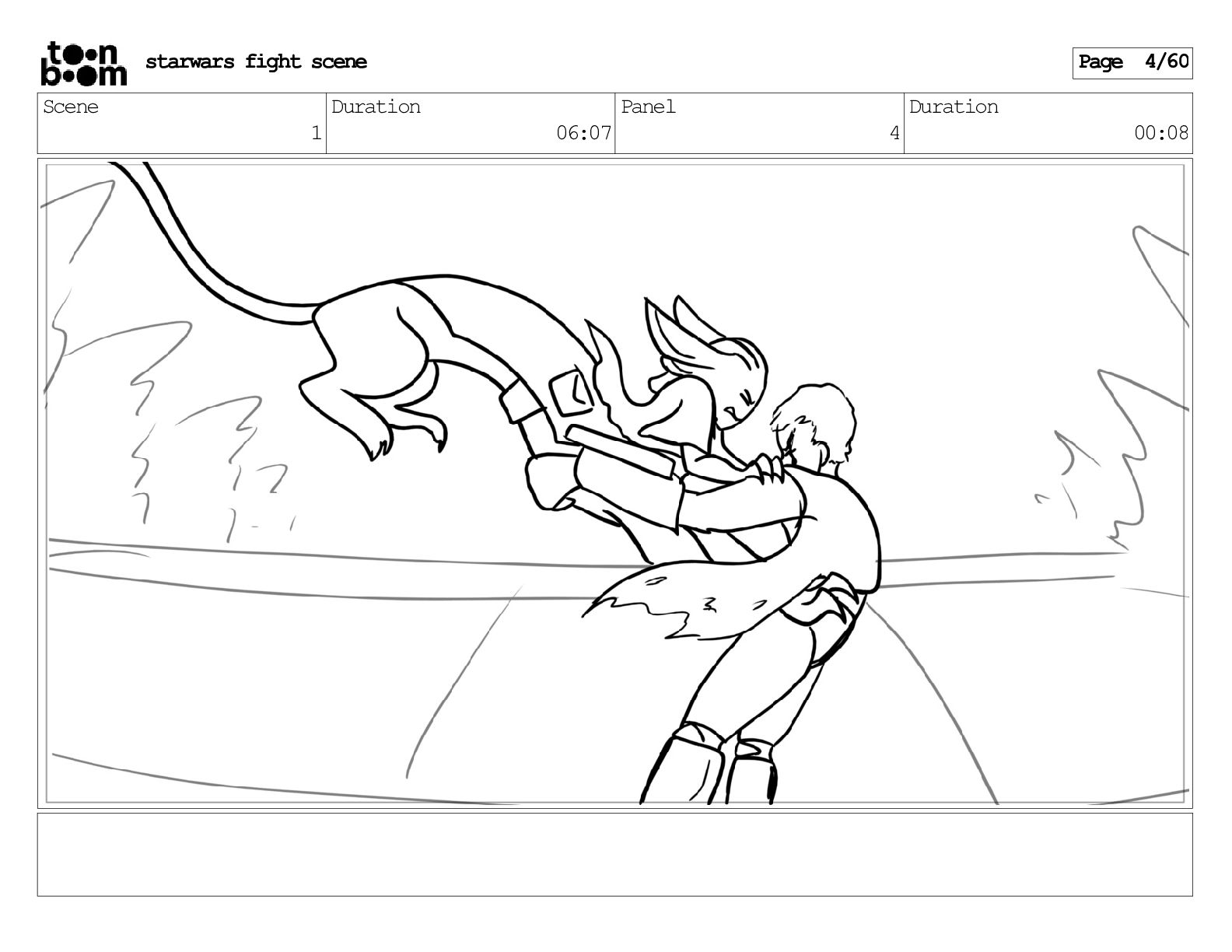Click the 'Page 4/60' indicator
The height and width of the screenshot is (952, 1232).
1132,62
